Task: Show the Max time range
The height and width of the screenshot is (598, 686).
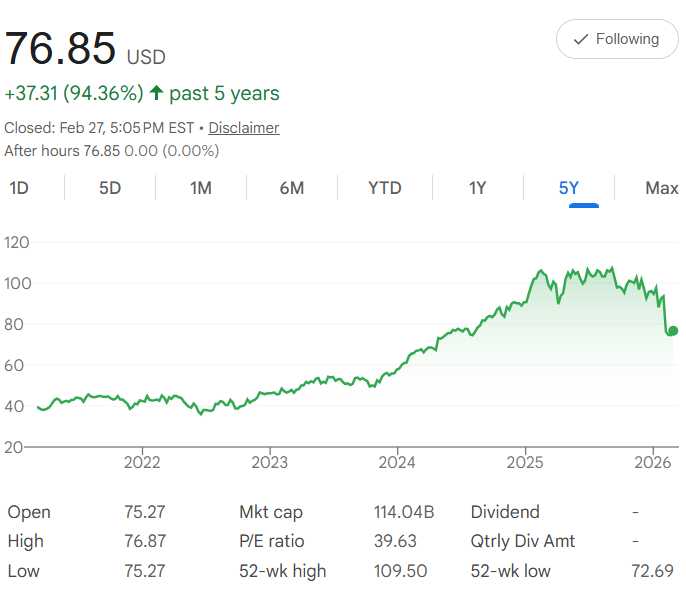Action: (662, 188)
